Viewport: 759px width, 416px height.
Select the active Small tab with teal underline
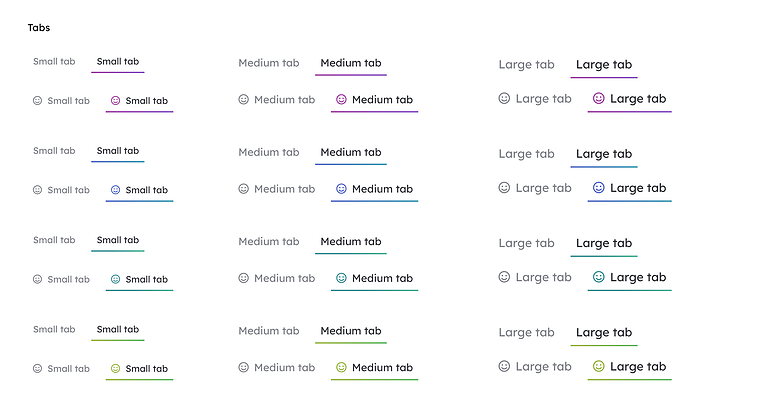pyautogui.click(x=118, y=241)
